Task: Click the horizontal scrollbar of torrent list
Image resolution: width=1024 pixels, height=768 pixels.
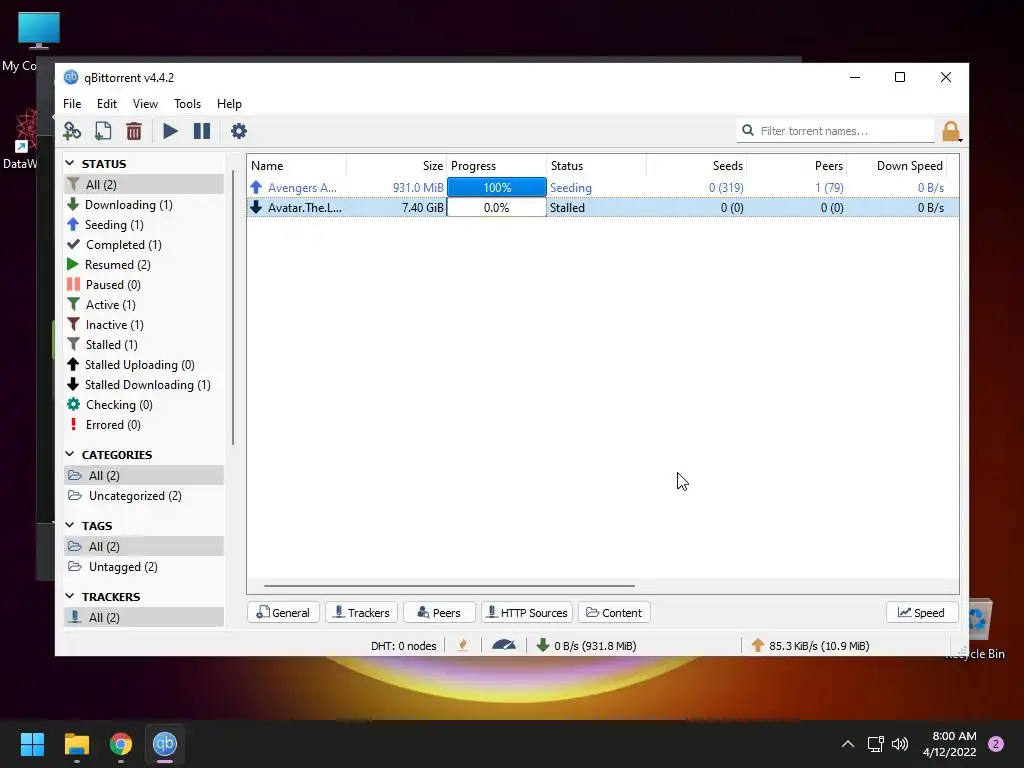Action: pyautogui.click(x=449, y=586)
